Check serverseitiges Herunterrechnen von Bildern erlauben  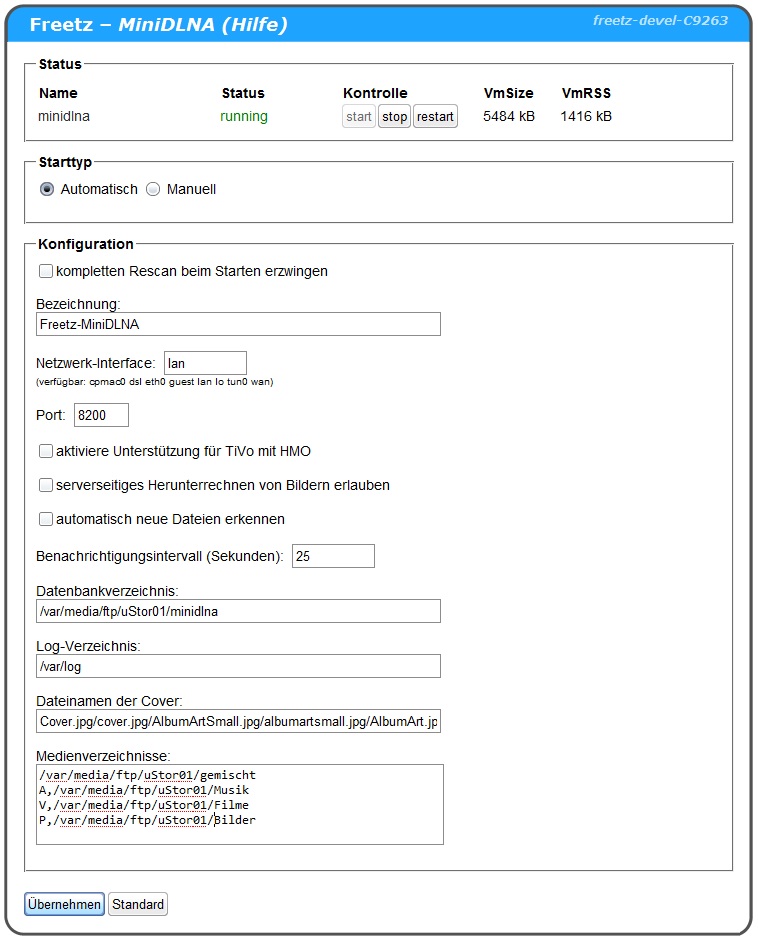click(46, 485)
